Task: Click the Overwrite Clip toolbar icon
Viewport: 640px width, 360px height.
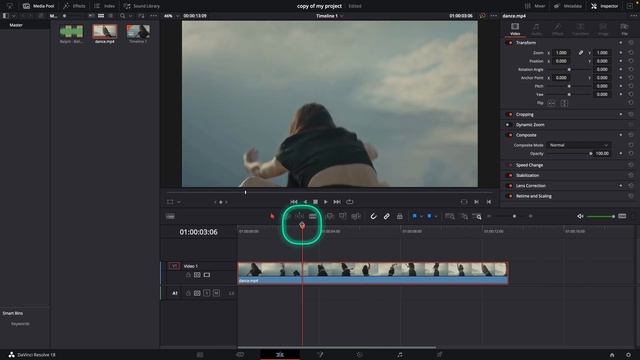Action: pos(343,216)
